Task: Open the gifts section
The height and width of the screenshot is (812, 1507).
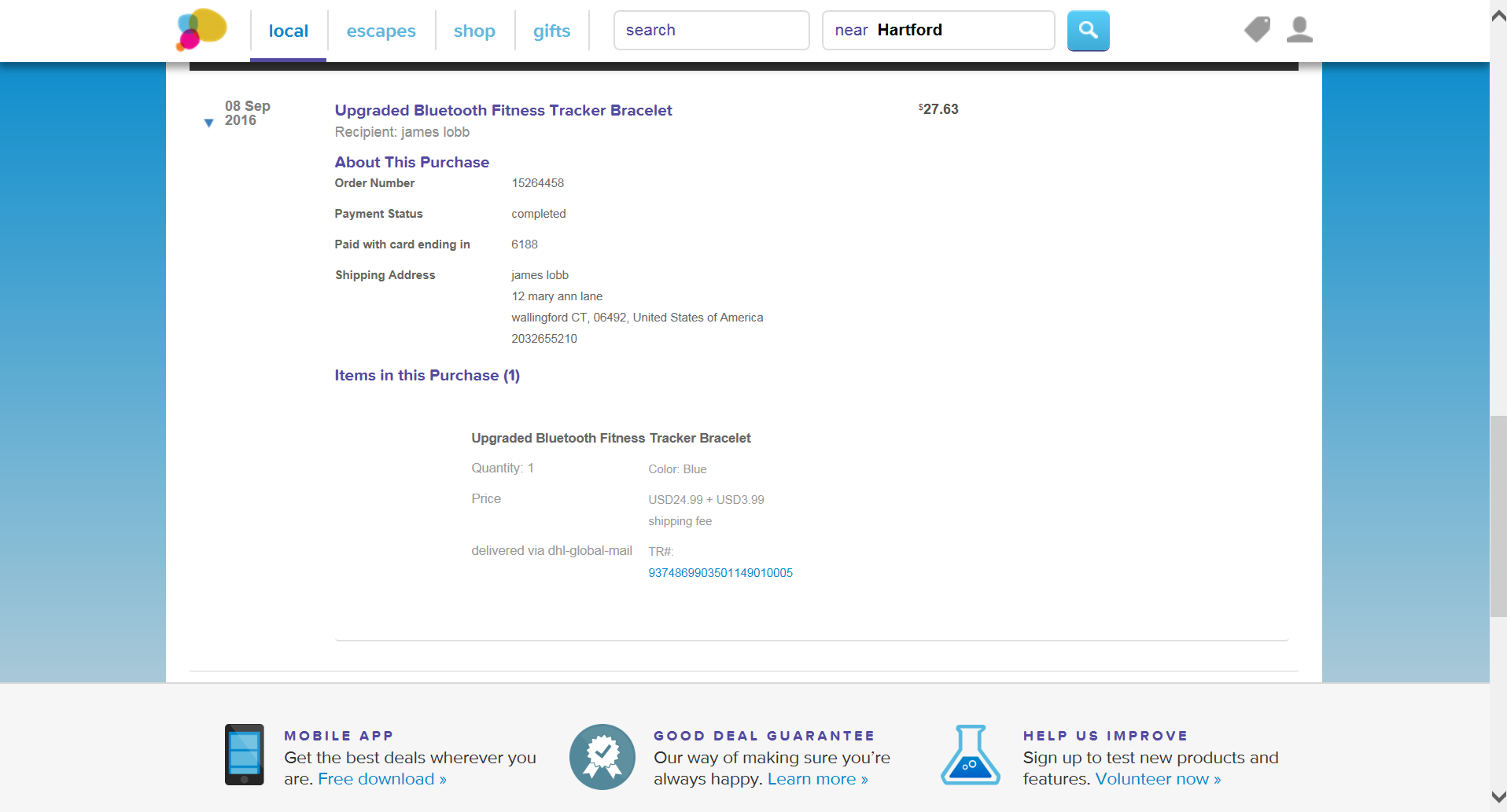Action: [551, 31]
